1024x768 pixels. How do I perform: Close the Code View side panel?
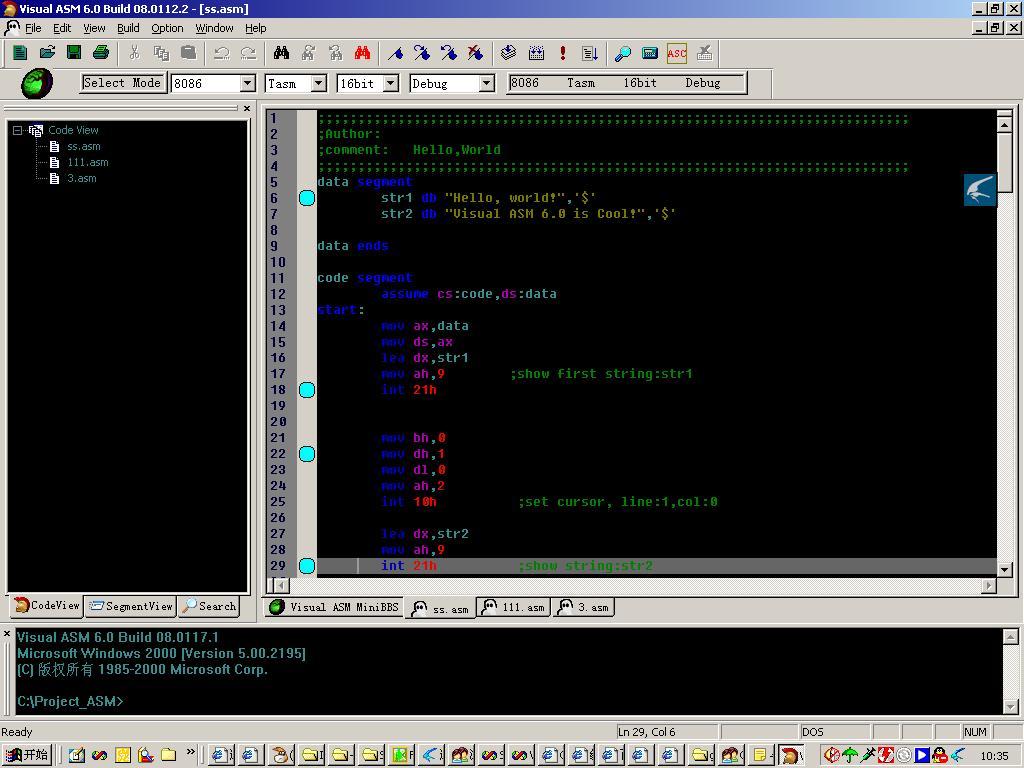tap(247, 108)
